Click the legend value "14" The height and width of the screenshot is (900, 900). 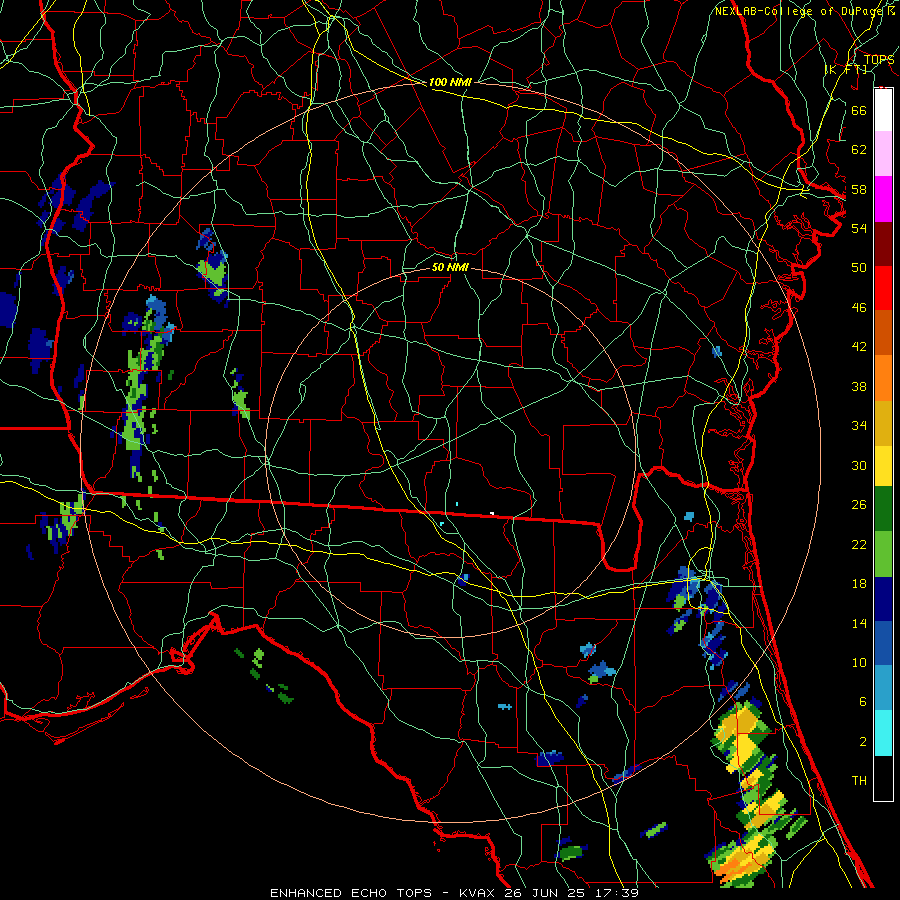pos(859,623)
